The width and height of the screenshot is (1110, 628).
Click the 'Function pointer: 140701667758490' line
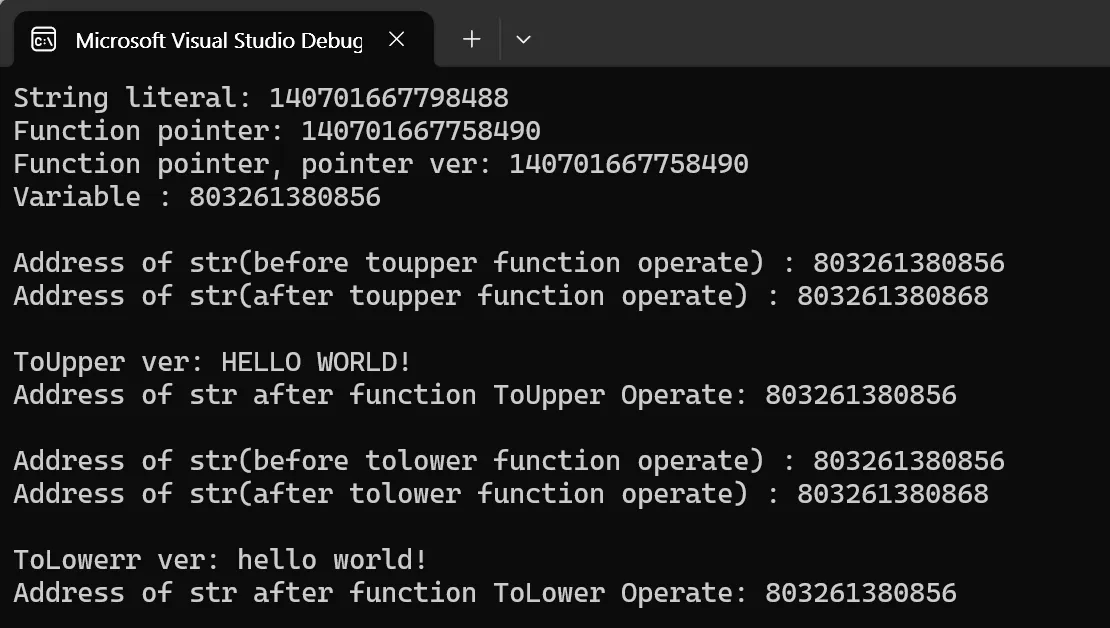click(x=276, y=131)
